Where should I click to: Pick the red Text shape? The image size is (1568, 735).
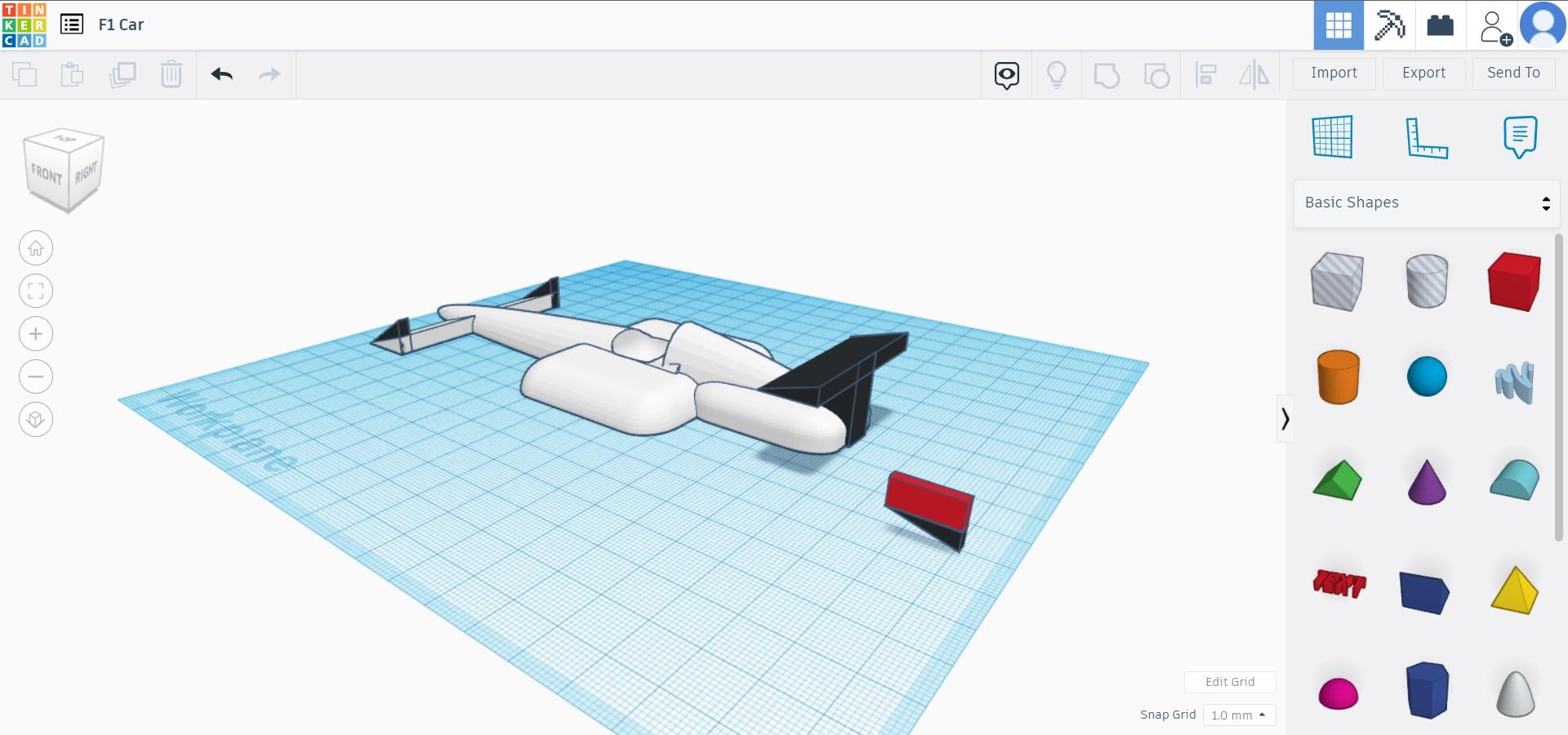(1339, 584)
